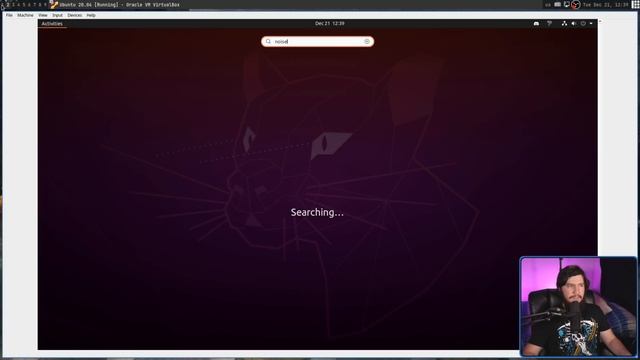The height and width of the screenshot is (360, 640).
Task: Clear the search text with the clear icon
Action: [367, 42]
